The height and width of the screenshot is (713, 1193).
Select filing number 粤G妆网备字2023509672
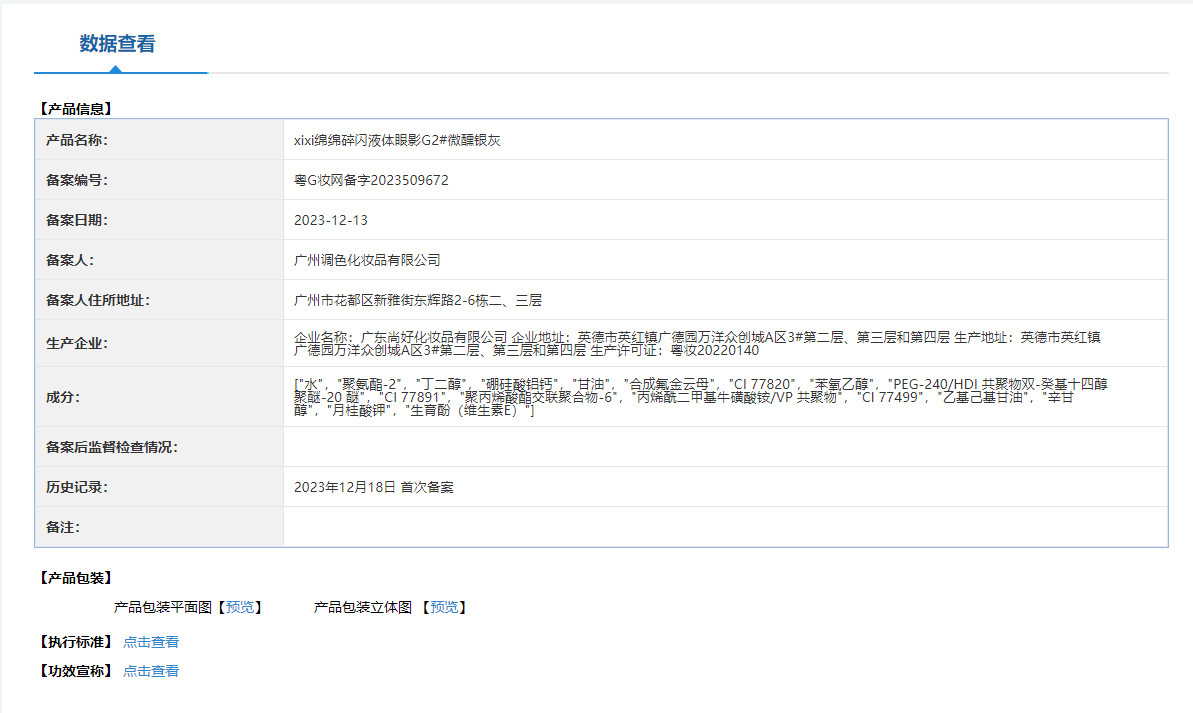click(371, 180)
